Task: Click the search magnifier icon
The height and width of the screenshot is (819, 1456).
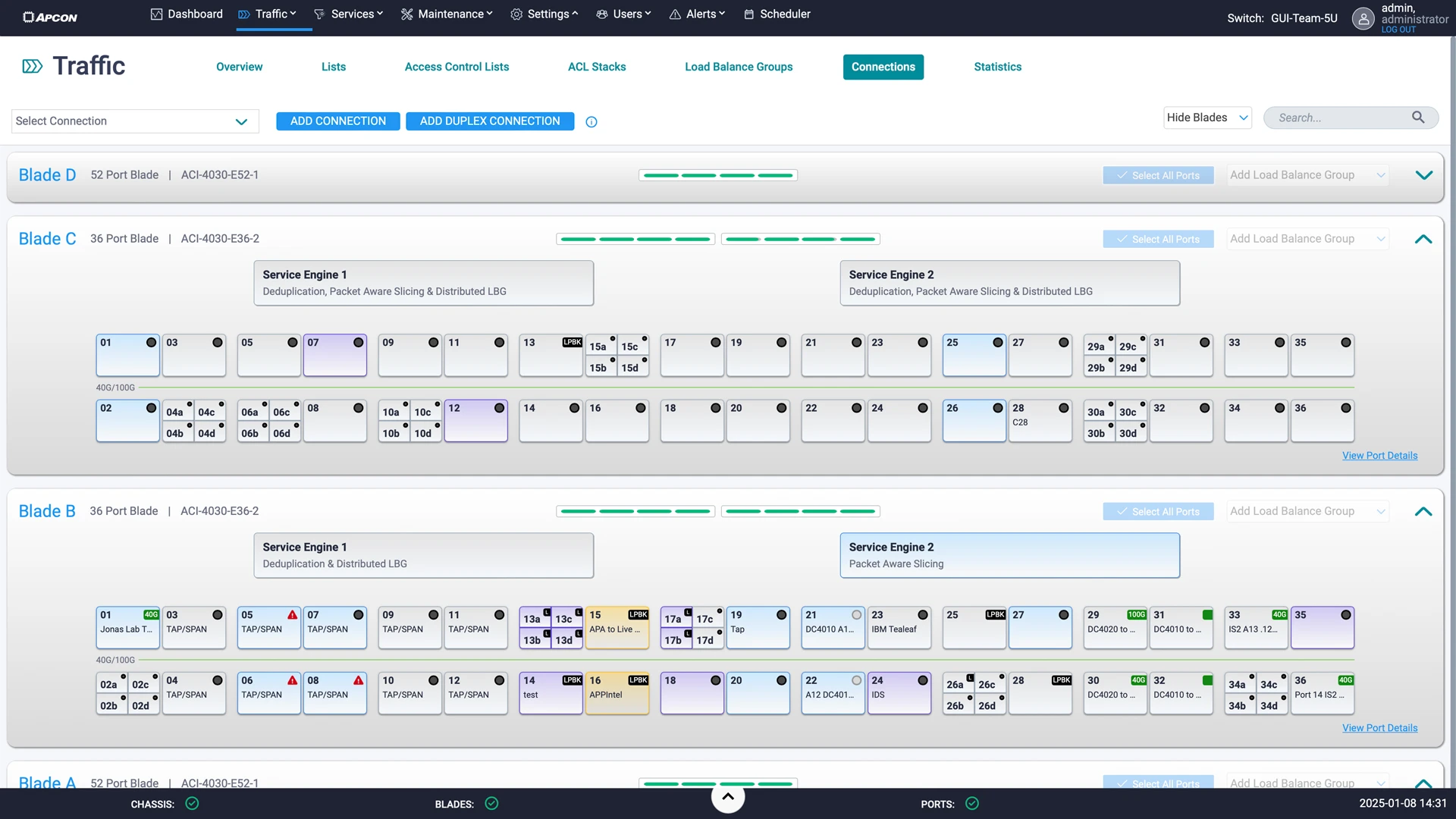Action: tap(1417, 118)
